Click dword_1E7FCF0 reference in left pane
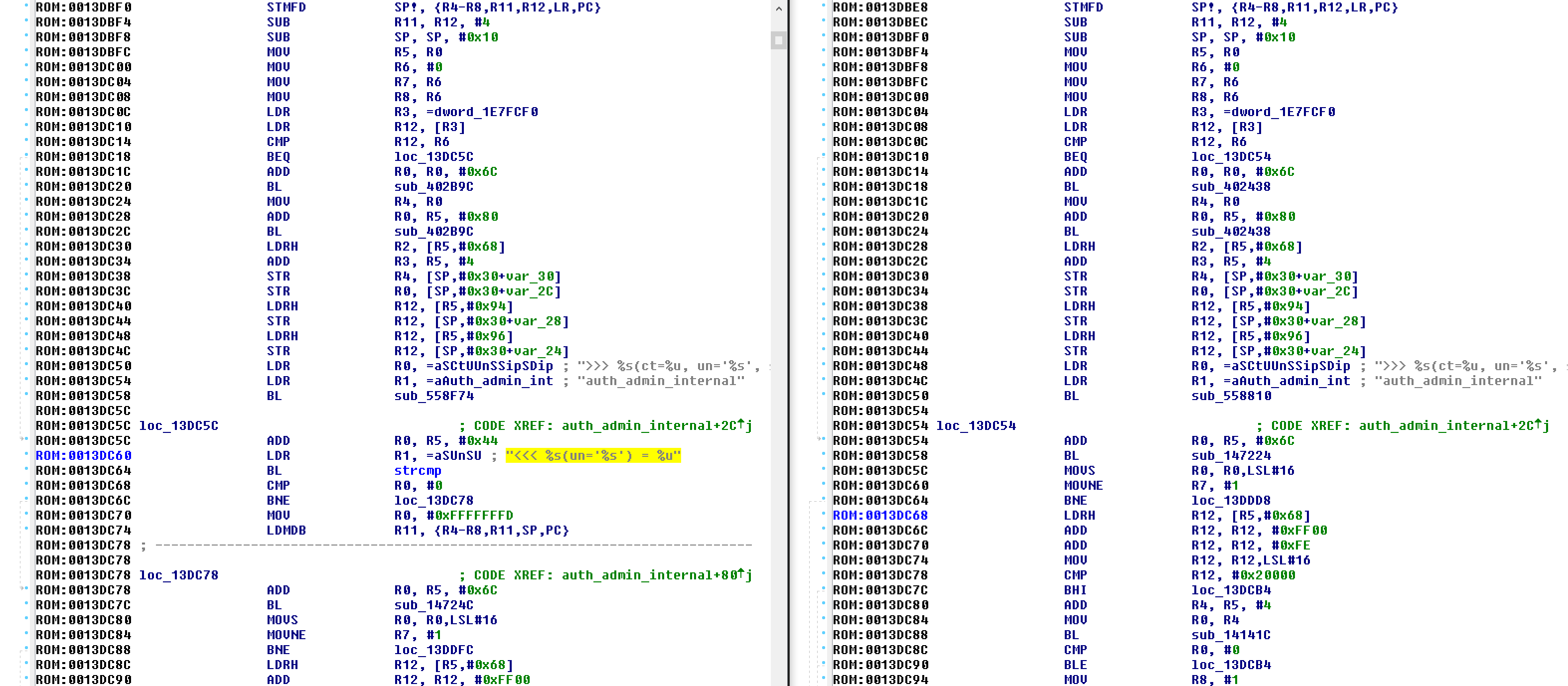This screenshot has height=686, width=1568. click(x=486, y=112)
